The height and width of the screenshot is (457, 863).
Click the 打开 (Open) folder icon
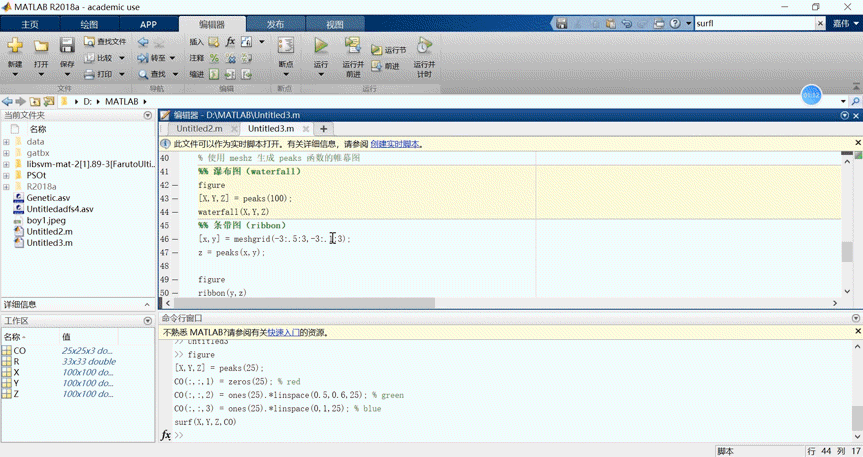(x=41, y=46)
